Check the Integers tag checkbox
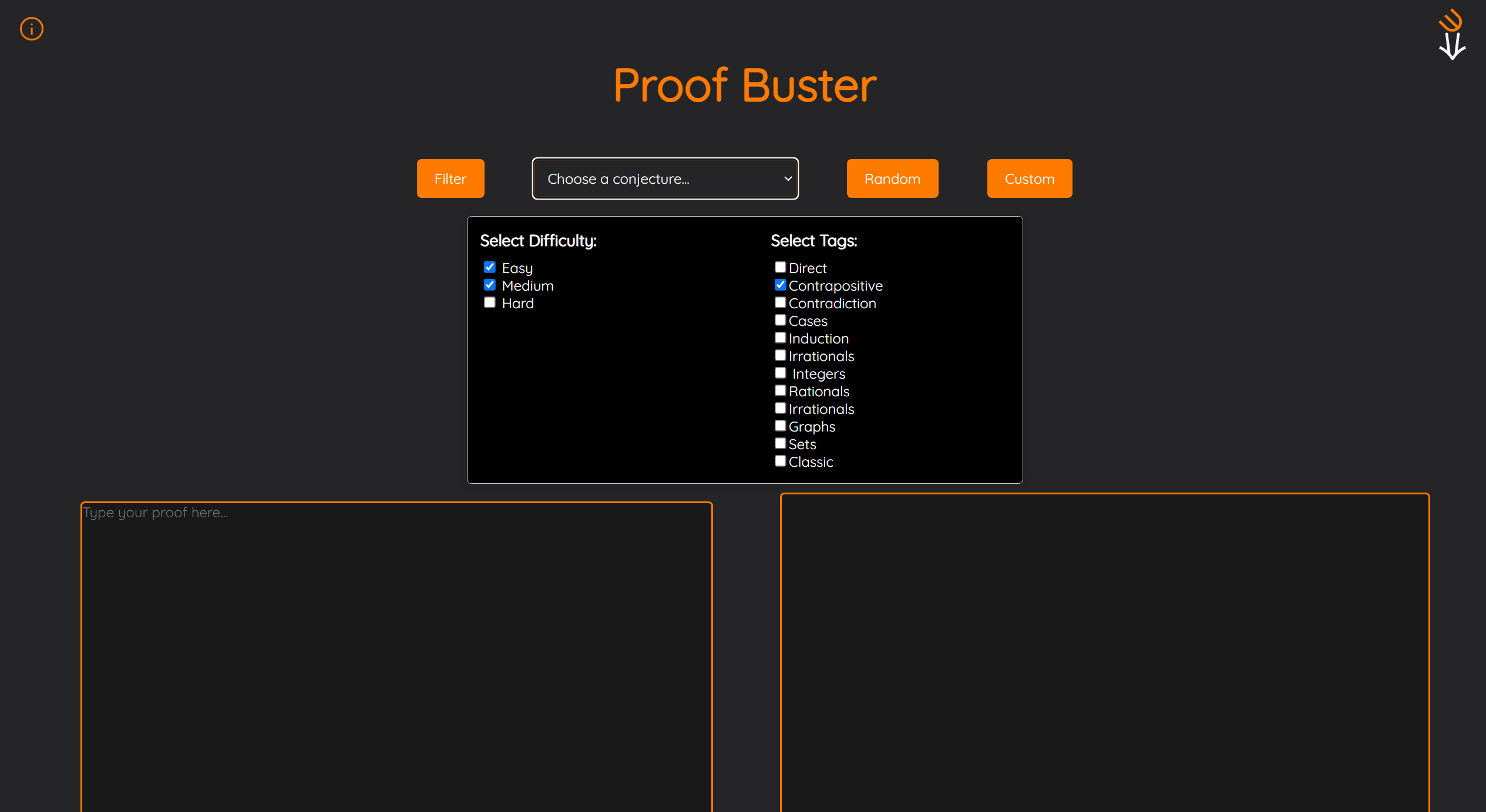Image resolution: width=1486 pixels, height=812 pixels. tap(780, 373)
